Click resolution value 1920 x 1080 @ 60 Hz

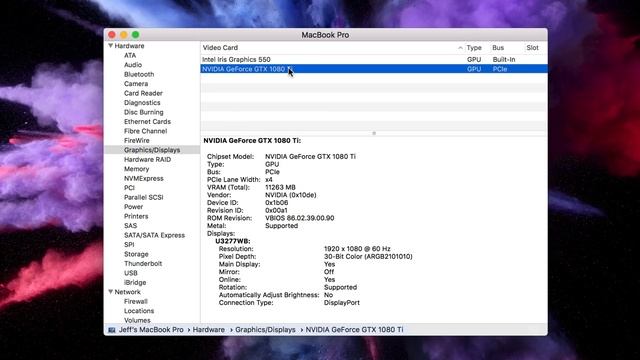point(357,249)
